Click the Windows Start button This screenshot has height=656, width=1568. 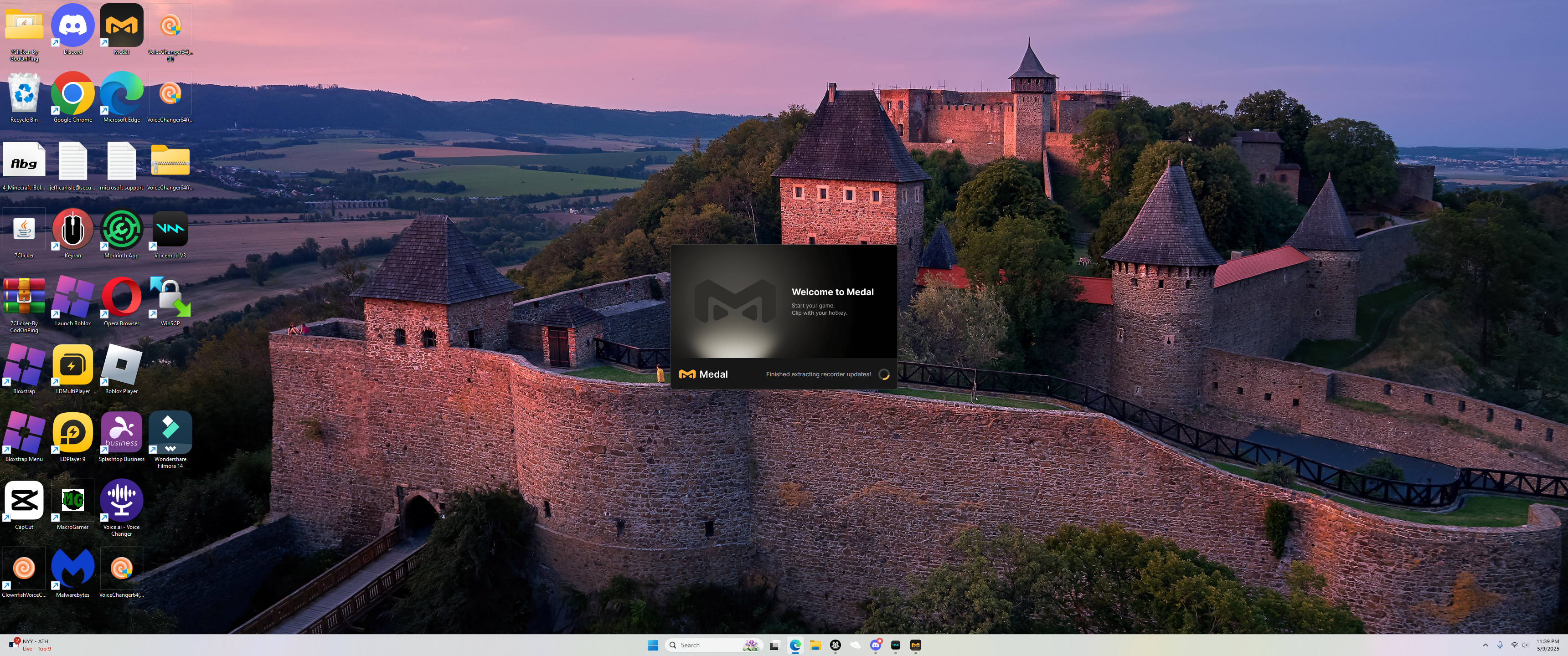point(653,645)
